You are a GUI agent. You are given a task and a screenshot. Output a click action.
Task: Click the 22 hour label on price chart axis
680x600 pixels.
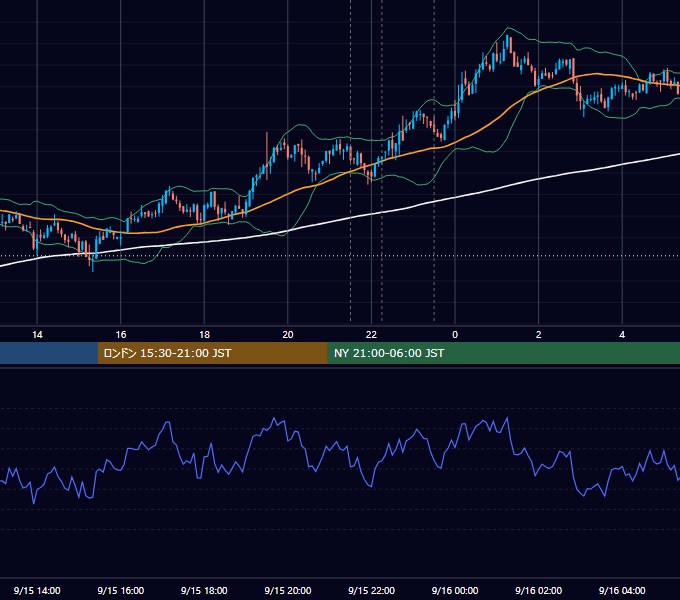(x=371, y=335)
